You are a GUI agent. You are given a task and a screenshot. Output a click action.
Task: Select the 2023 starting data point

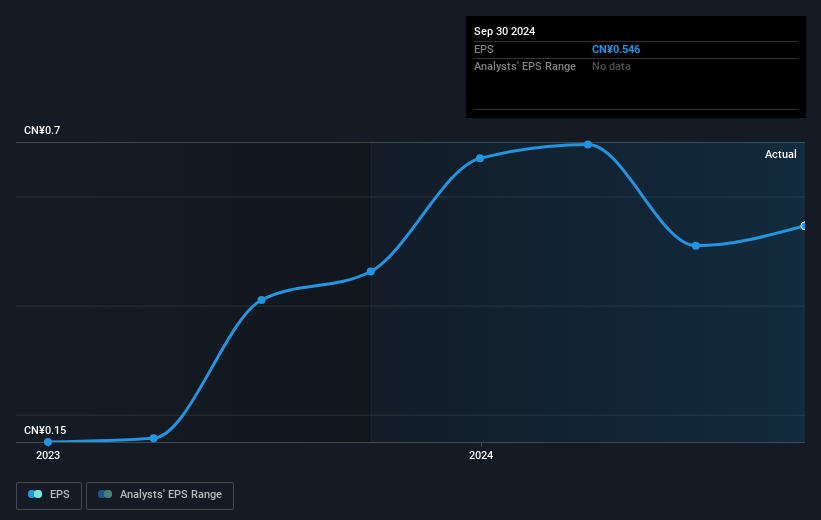click(48, 442)
